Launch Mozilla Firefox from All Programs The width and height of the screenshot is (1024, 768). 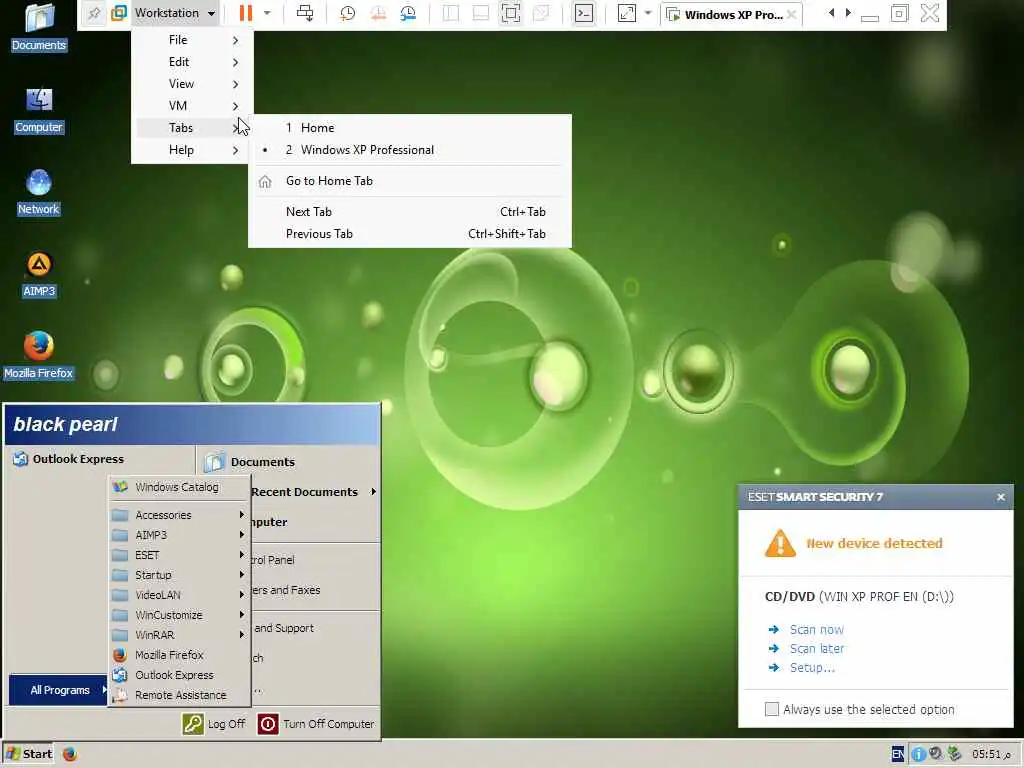click(x=180, y=655)
